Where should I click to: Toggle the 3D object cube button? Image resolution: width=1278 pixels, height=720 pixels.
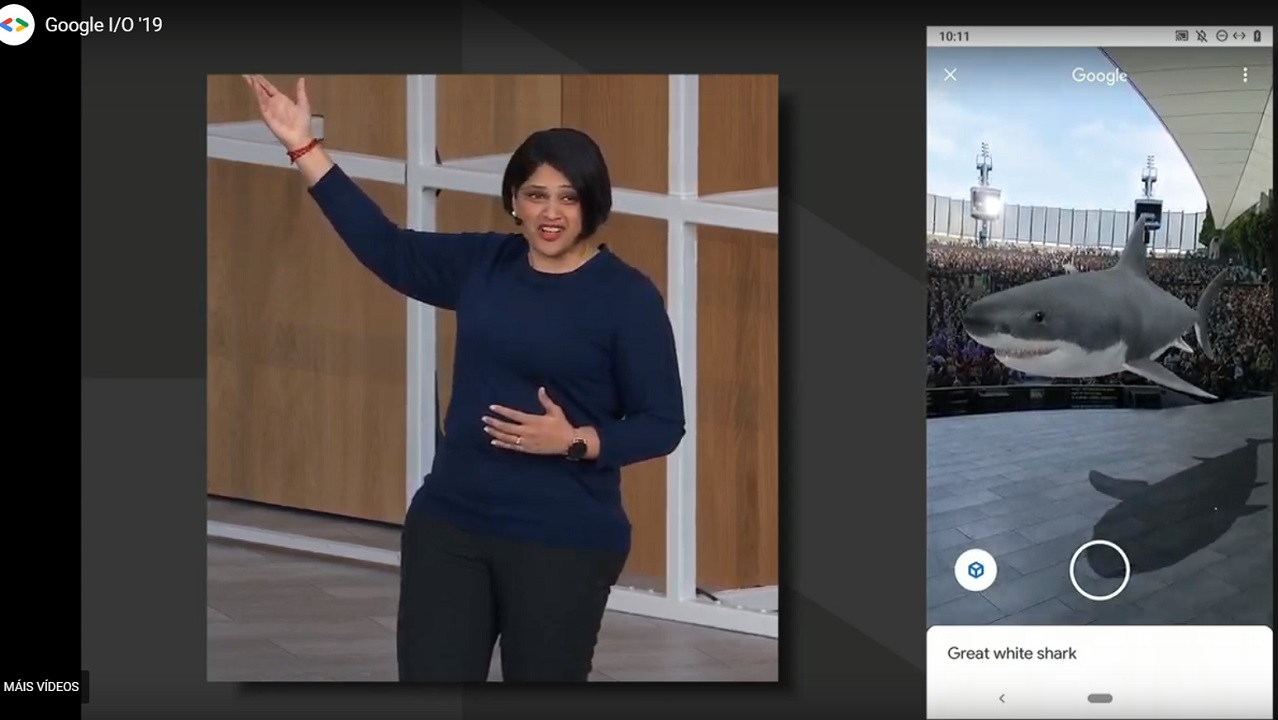pos(975,570)
